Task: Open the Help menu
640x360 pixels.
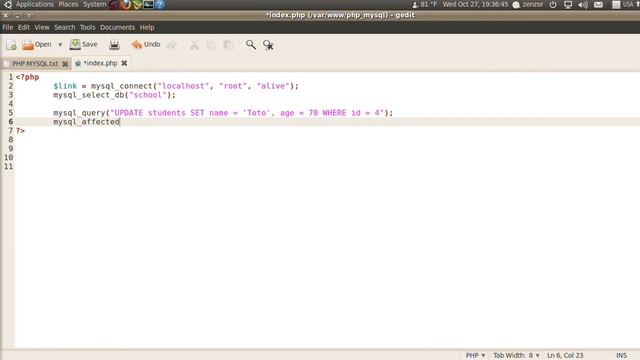Action: (x=147, y=27)
